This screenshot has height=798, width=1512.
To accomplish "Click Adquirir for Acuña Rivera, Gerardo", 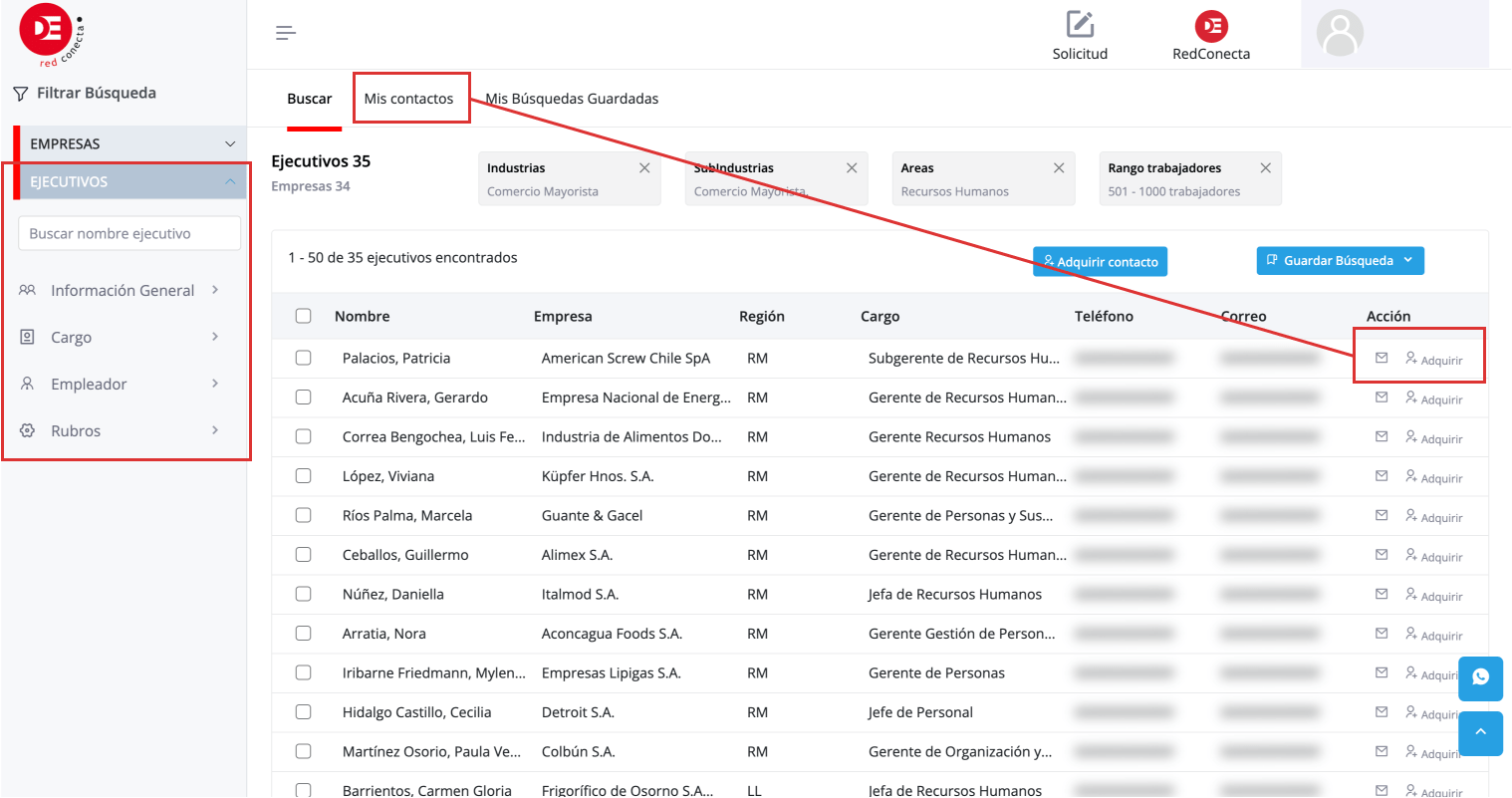I will tap(1434, 399).
